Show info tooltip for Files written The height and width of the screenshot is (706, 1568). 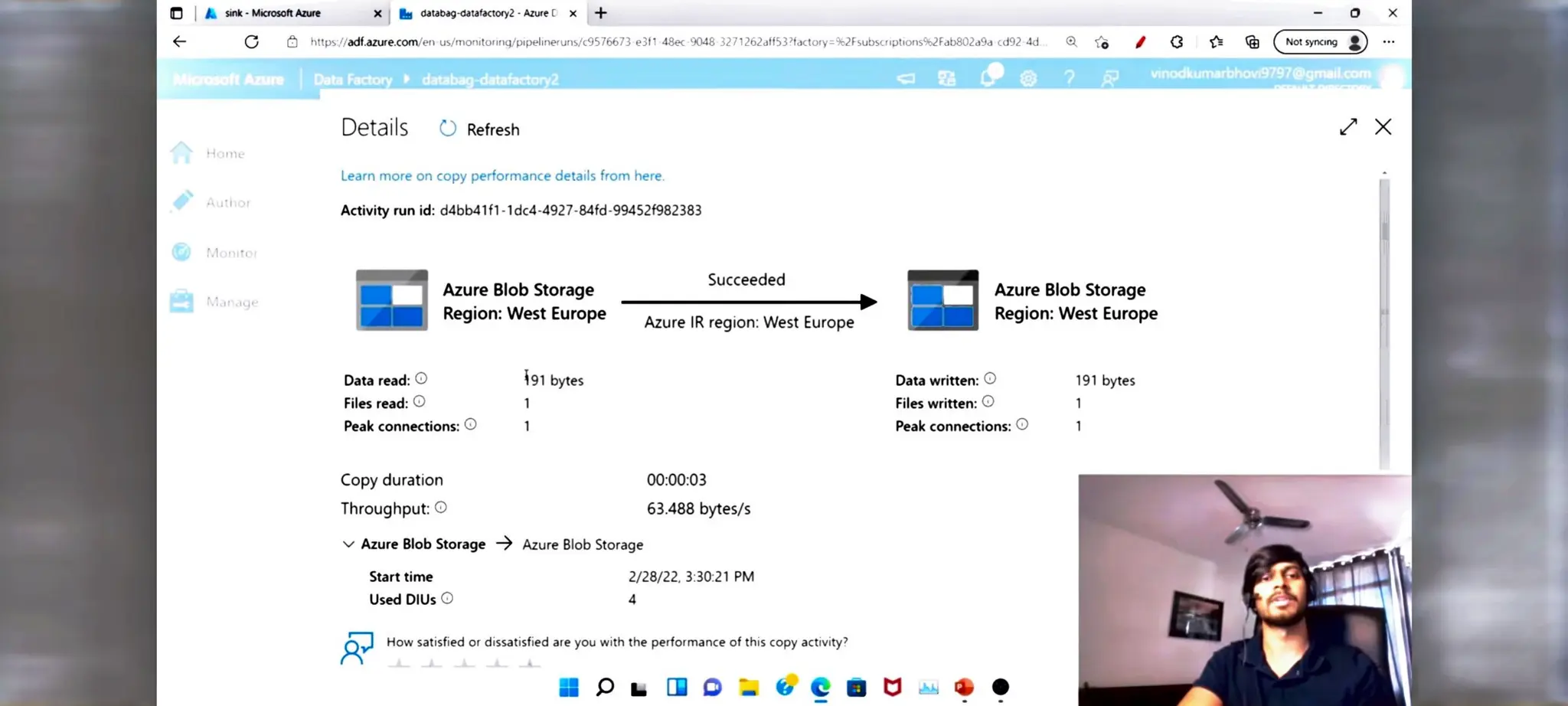988,401
